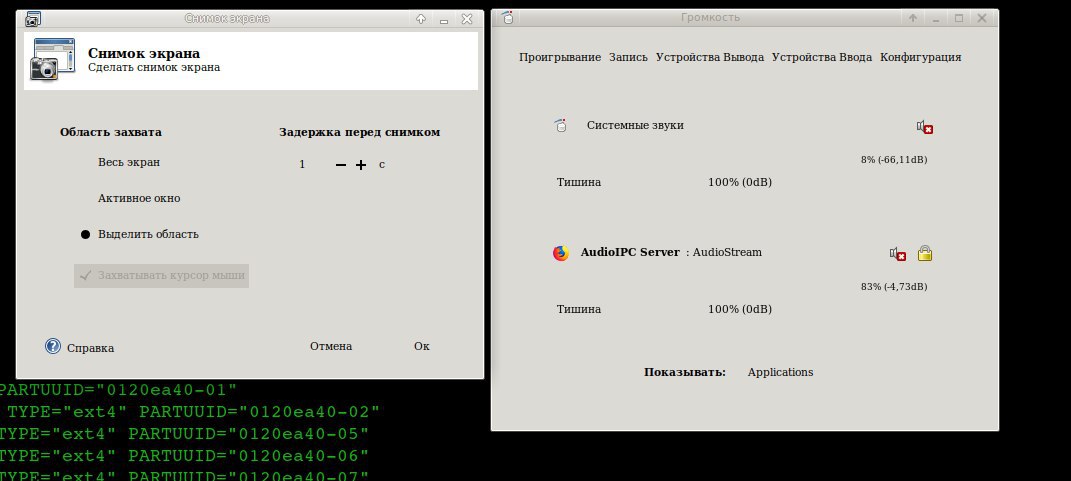The image size is (1071, 481).
Task: Click the 8% (-66,11dB) volume value
Action: pyautogui.click(x=894, y=160)
